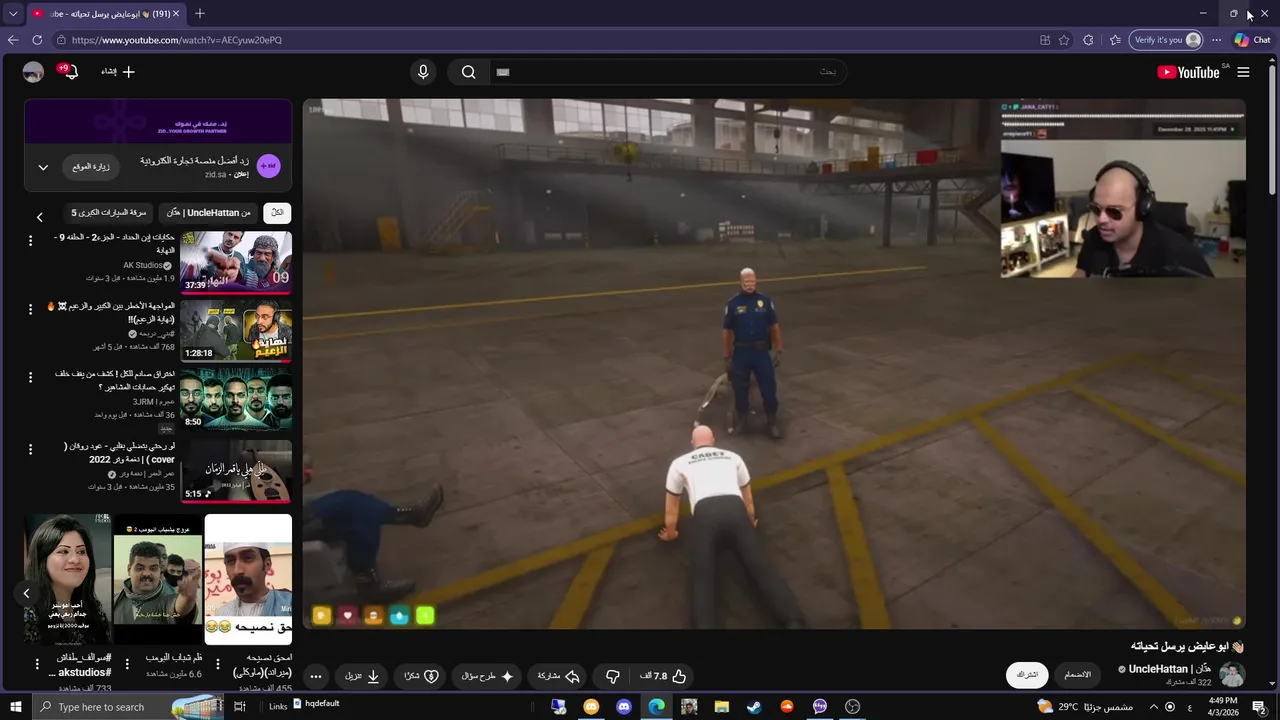The width and height of the screenshot is (1280, 720).
Task: Open browser Settings and more ellipsis
Action: click(1216, 40)
